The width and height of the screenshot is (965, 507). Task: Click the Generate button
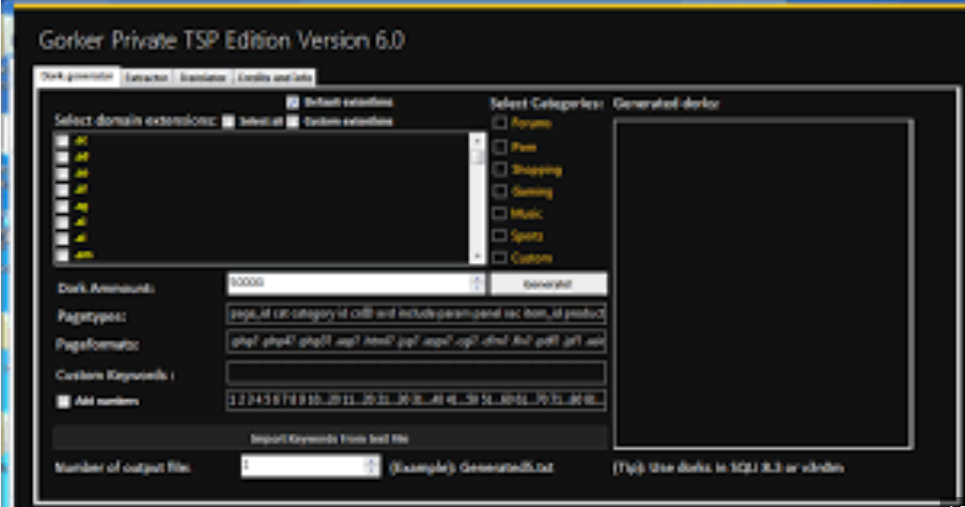[548, 284]
